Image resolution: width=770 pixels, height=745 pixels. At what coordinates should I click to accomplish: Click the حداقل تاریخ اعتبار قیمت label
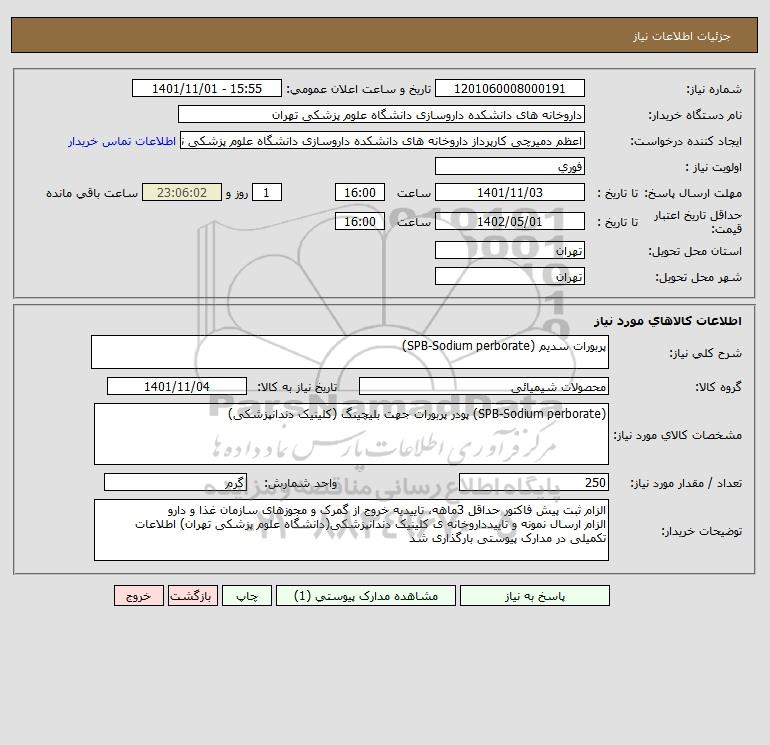pos(698,222)
